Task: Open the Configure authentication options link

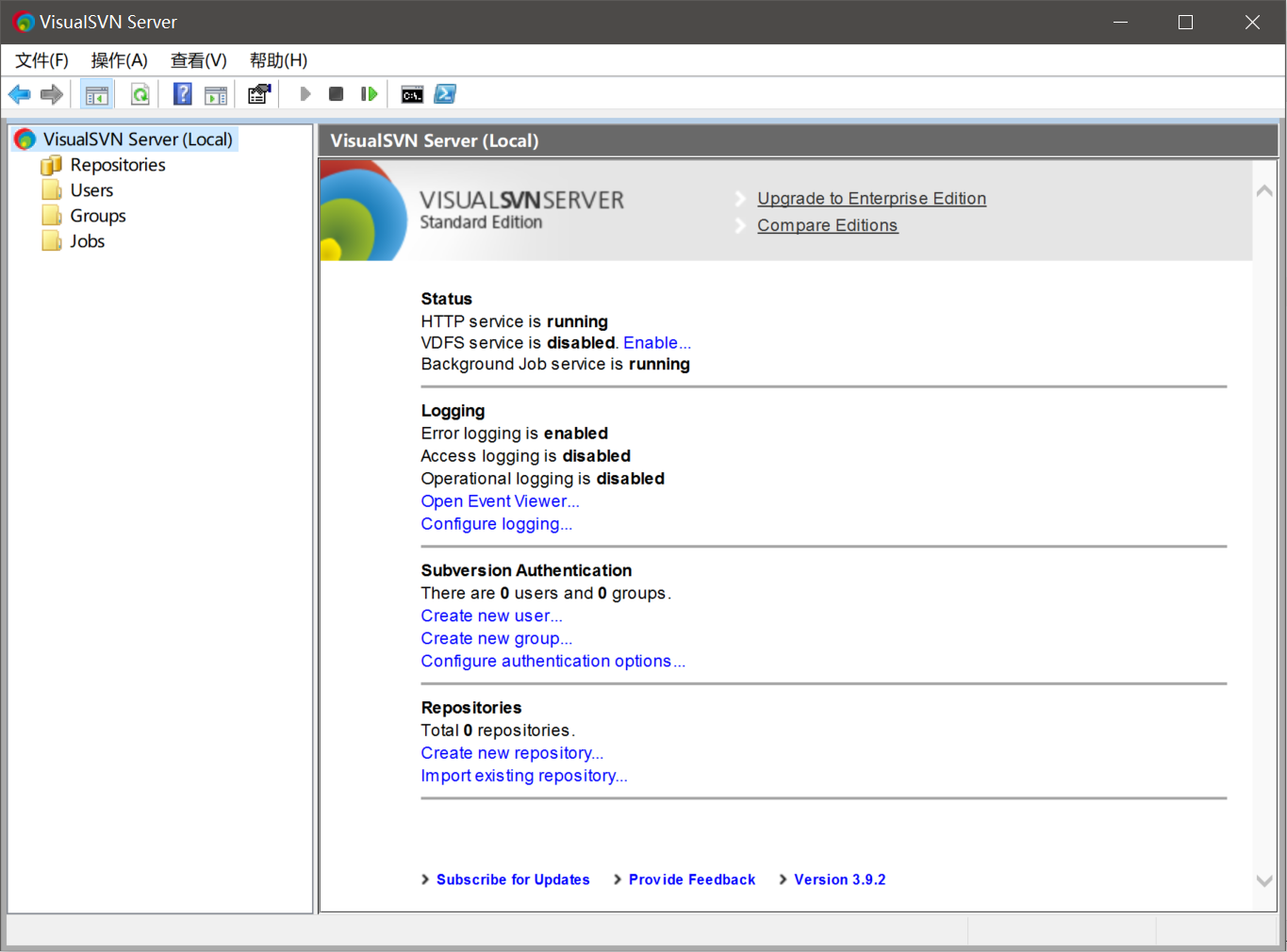Action: pyautogui.click(x=553, y=662)
